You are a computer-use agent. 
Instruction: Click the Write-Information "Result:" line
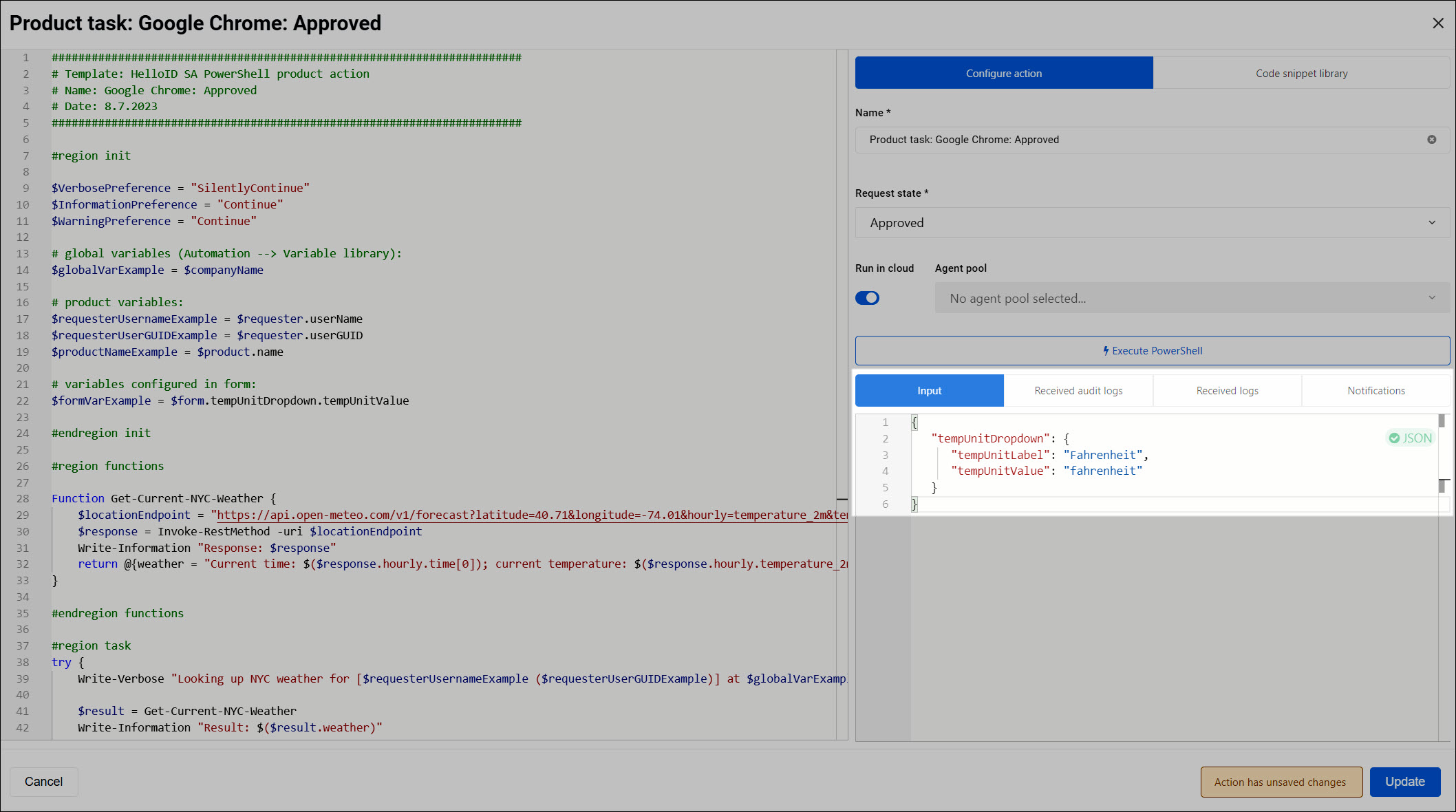[x=230, y=727]
